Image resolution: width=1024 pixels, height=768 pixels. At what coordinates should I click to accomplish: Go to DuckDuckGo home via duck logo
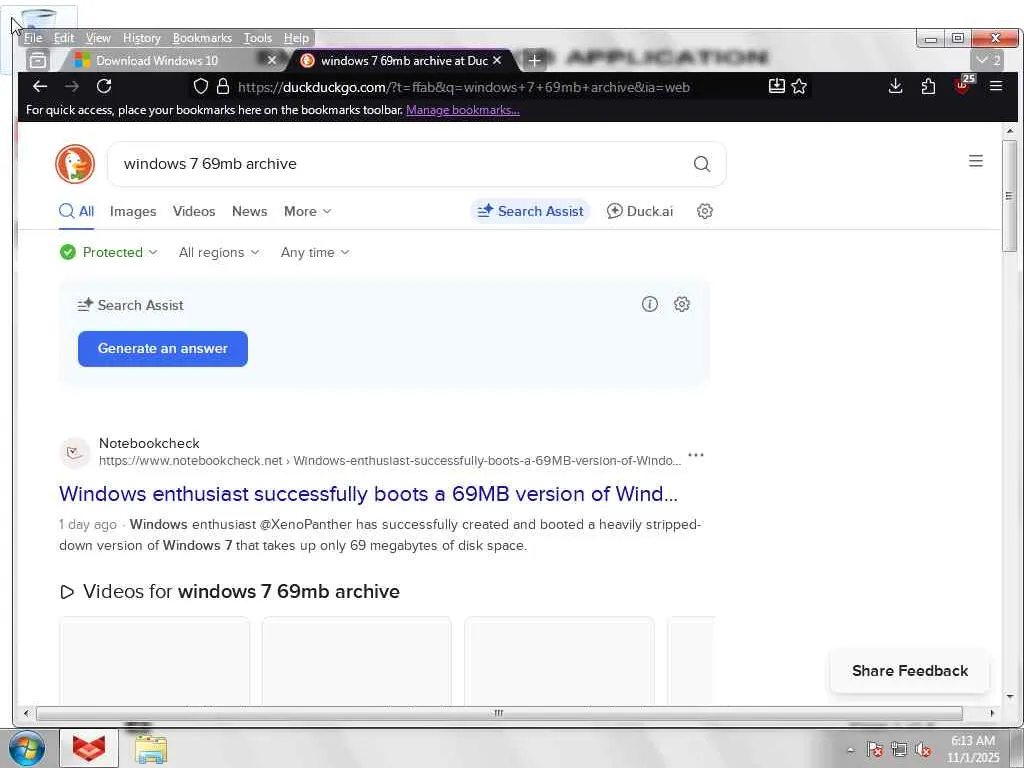(75, 164)
